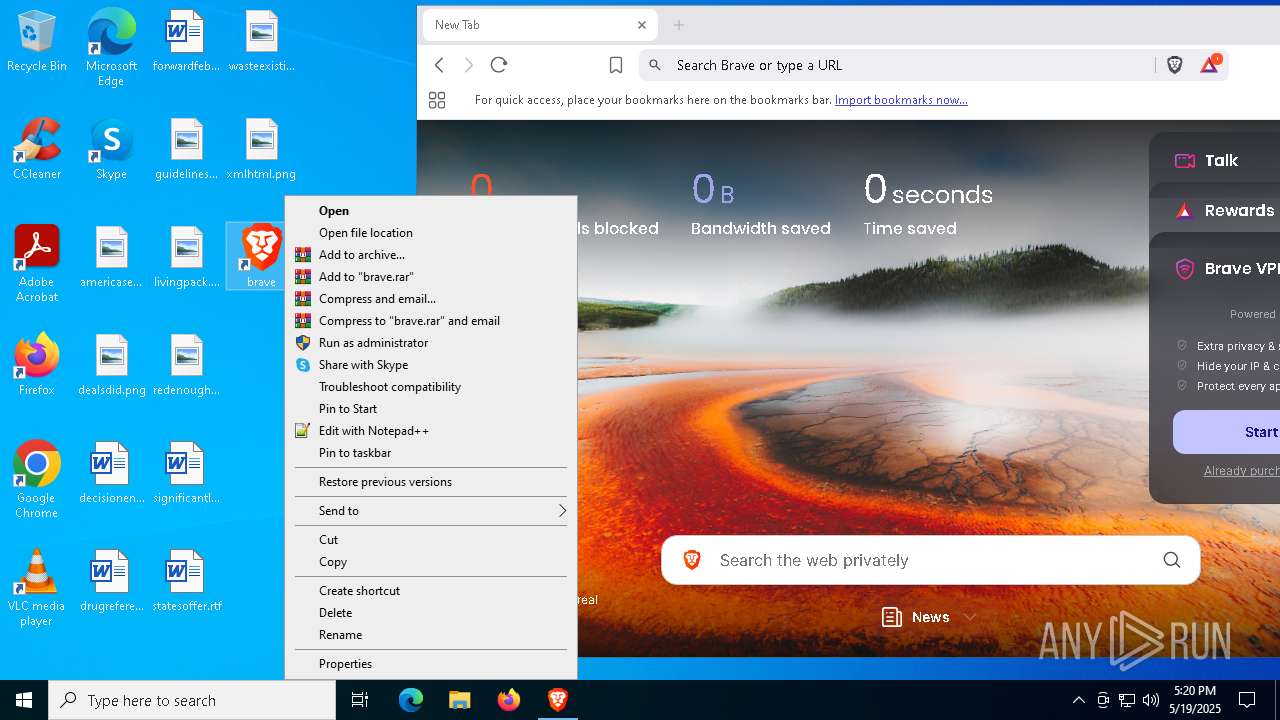Choose Open file location

point(431,233)
